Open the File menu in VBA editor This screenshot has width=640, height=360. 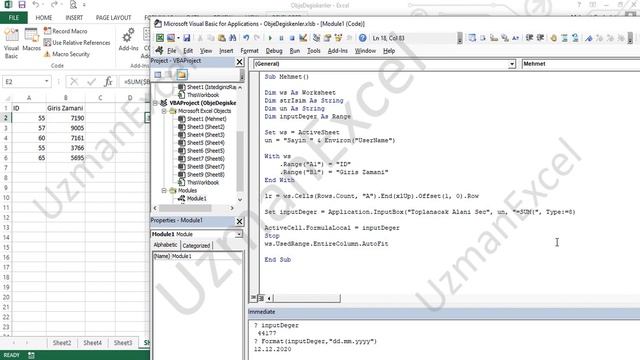171,51
